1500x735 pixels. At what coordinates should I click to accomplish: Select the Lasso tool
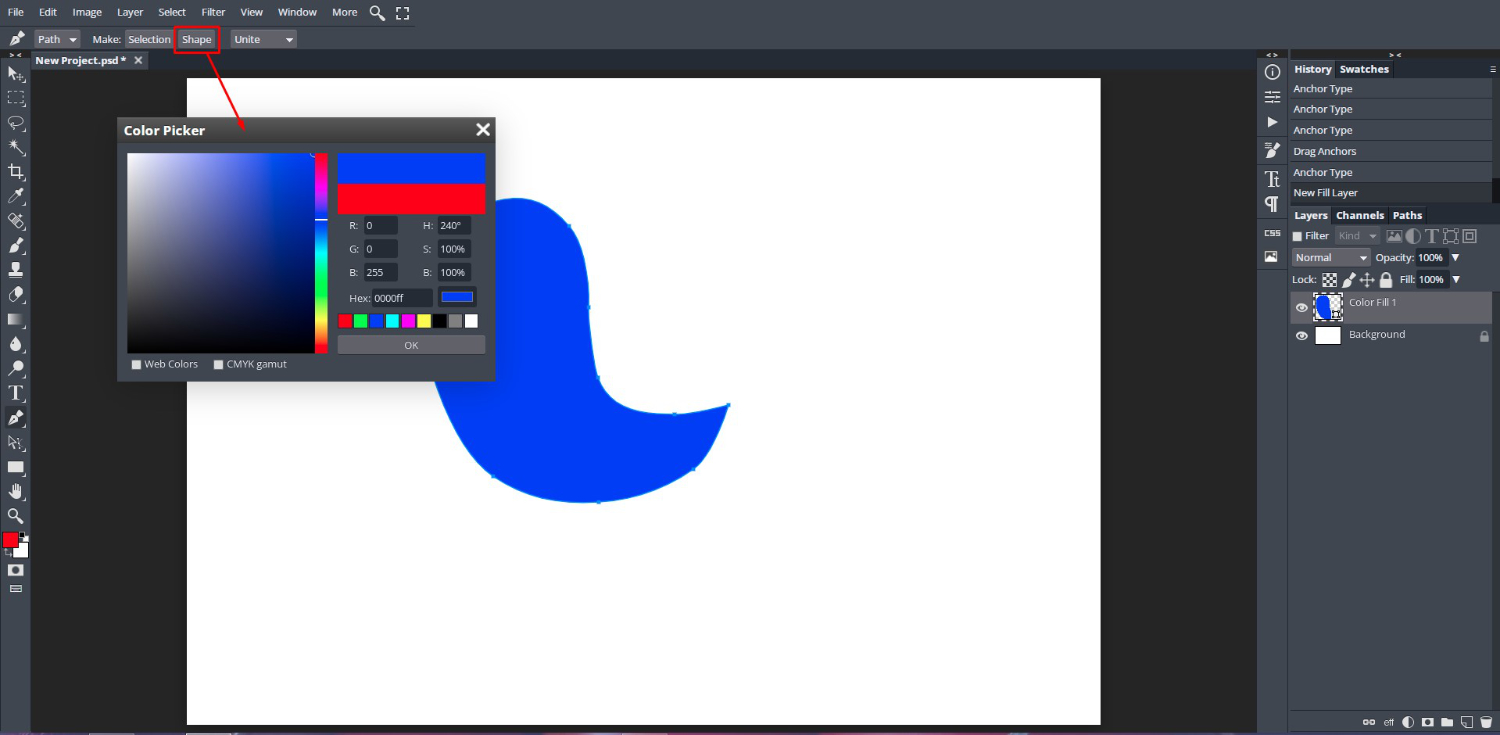coord(16,123)
